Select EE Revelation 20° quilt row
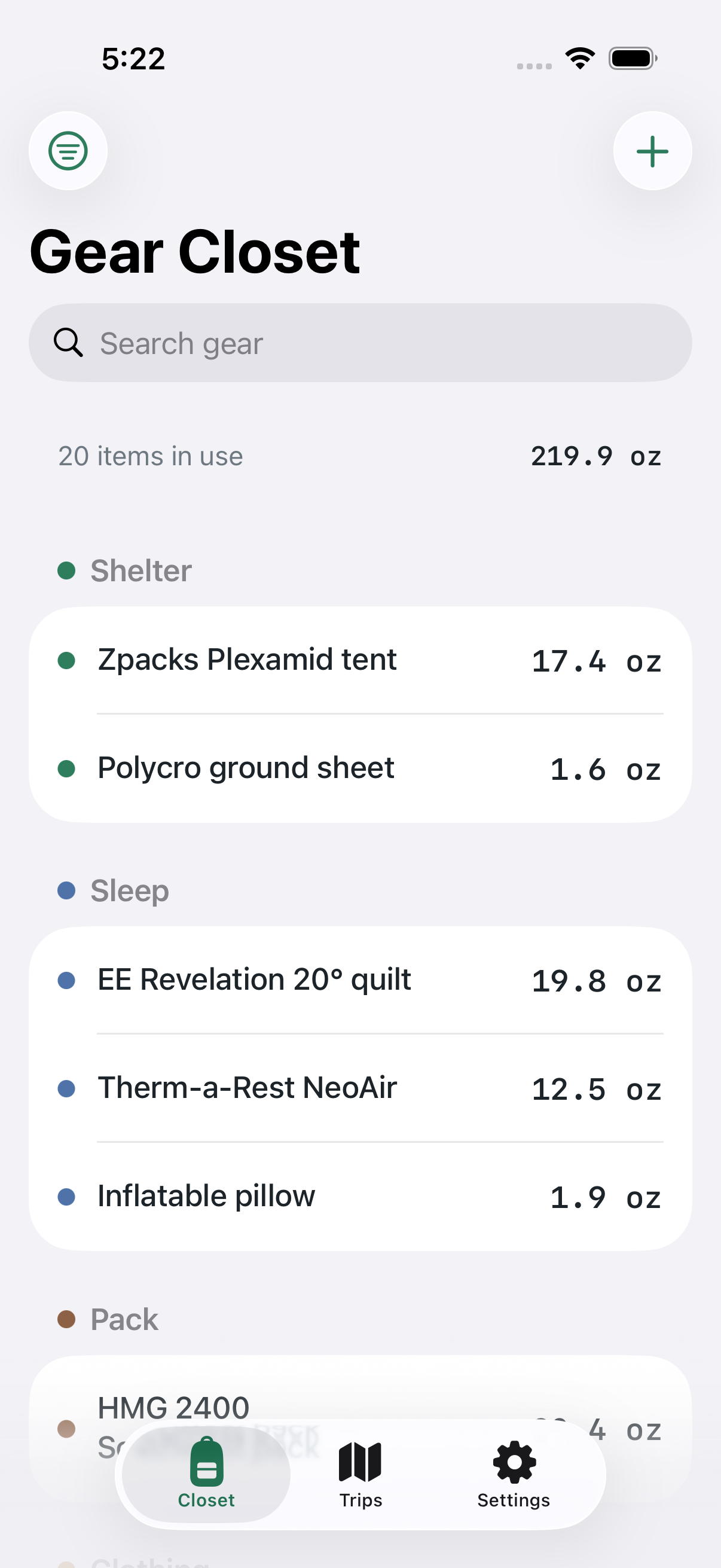Screen dimensions: 721x1568 360,980
